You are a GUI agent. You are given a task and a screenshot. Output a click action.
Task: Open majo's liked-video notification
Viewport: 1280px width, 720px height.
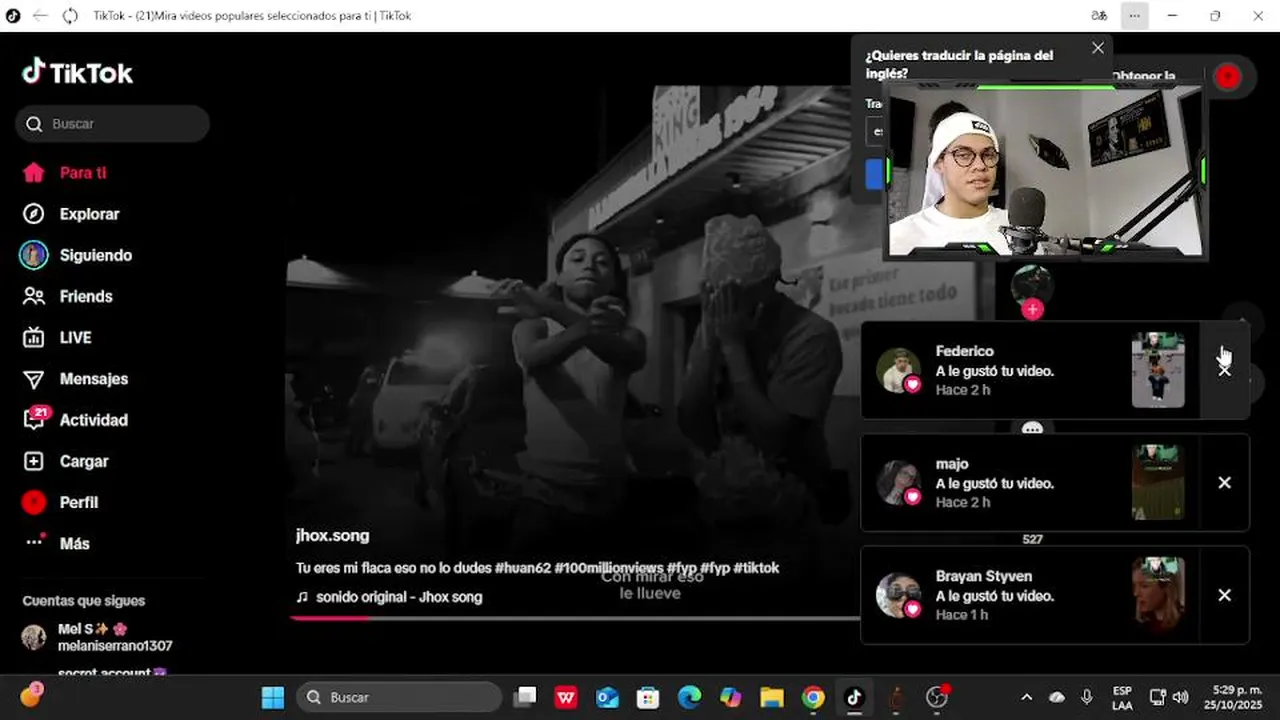(1030, 482)
